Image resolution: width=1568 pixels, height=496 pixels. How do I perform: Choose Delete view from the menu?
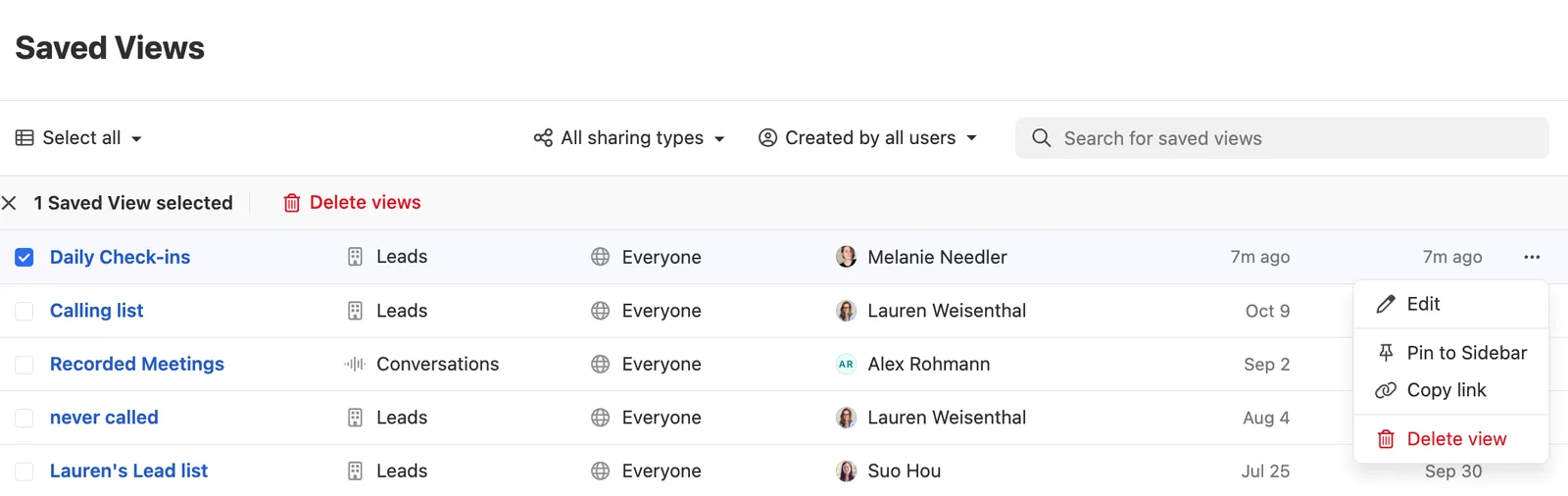(x=1450, y=439)
